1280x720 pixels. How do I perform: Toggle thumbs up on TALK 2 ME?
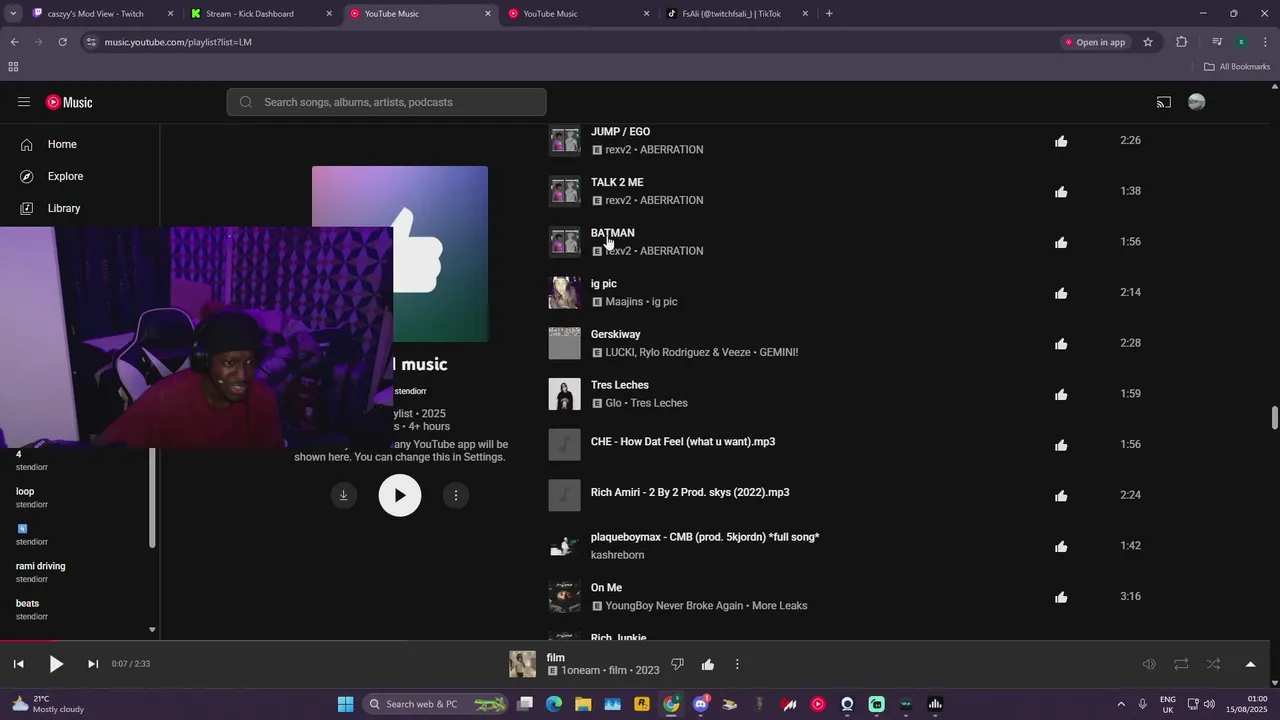pyautogui.click(x=1061, y=191)
